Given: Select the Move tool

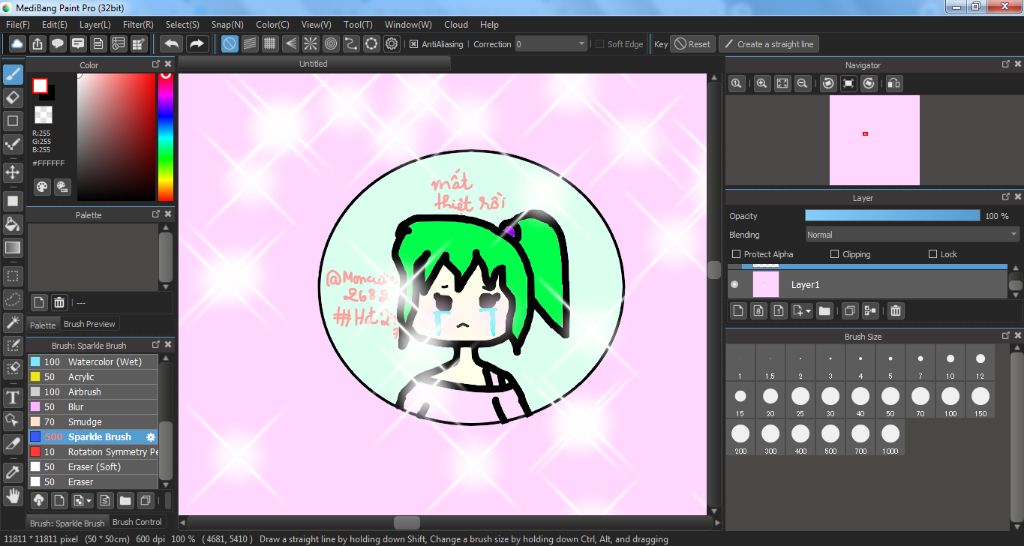Looking at the screenshot, I should pyautogui.click(x=12, y=172).
